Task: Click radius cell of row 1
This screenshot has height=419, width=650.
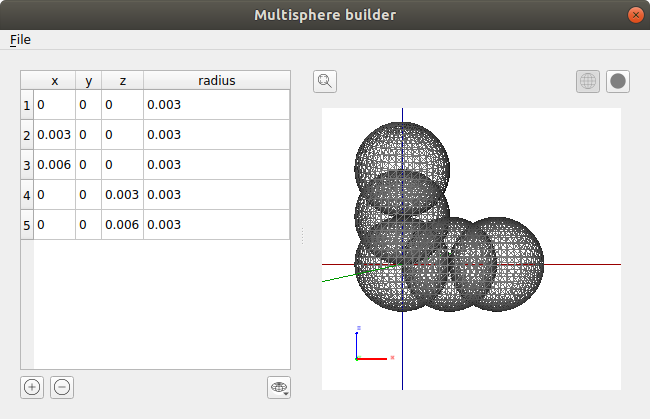Action: click(217, 105)
